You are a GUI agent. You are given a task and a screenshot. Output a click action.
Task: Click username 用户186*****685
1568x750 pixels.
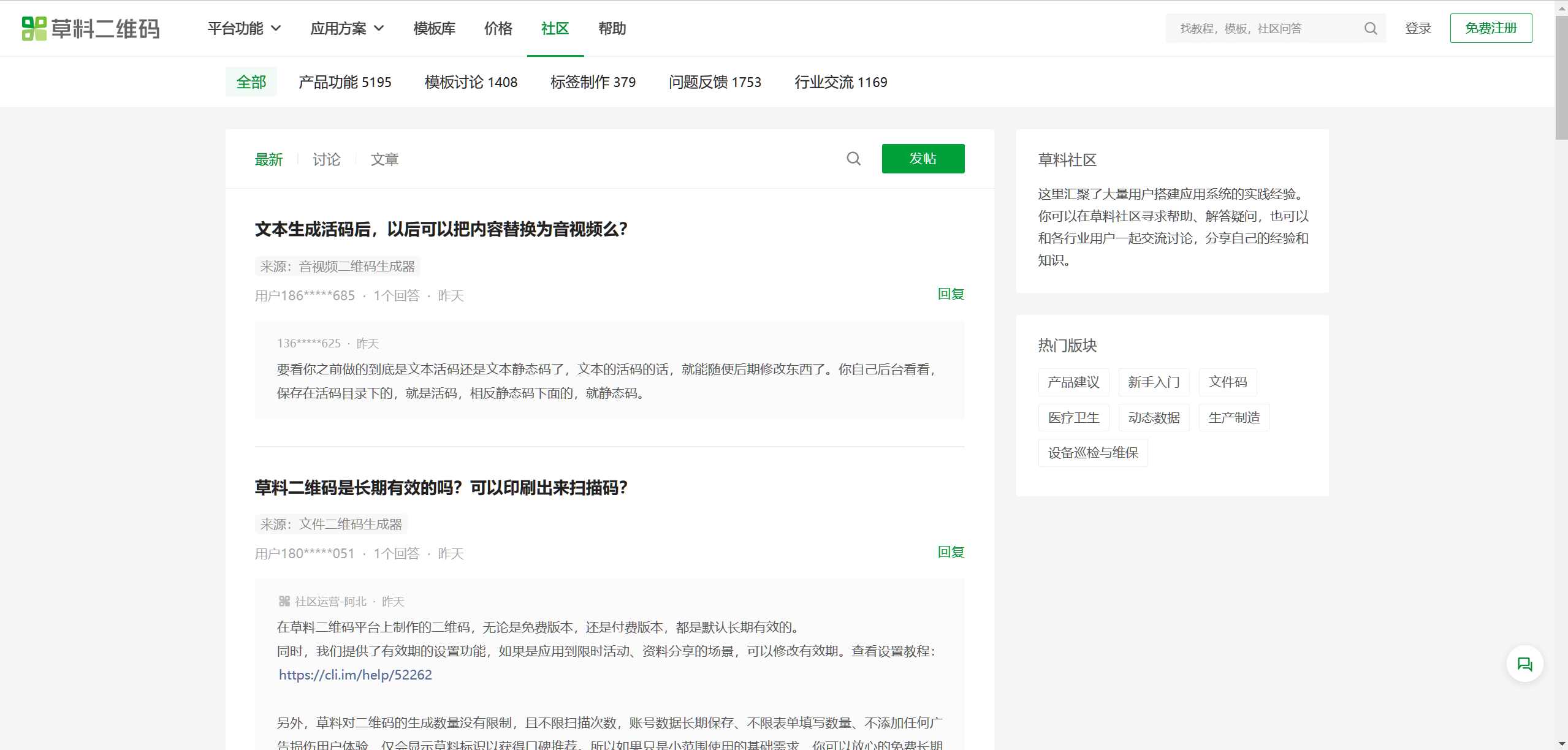tap(305, 296)
